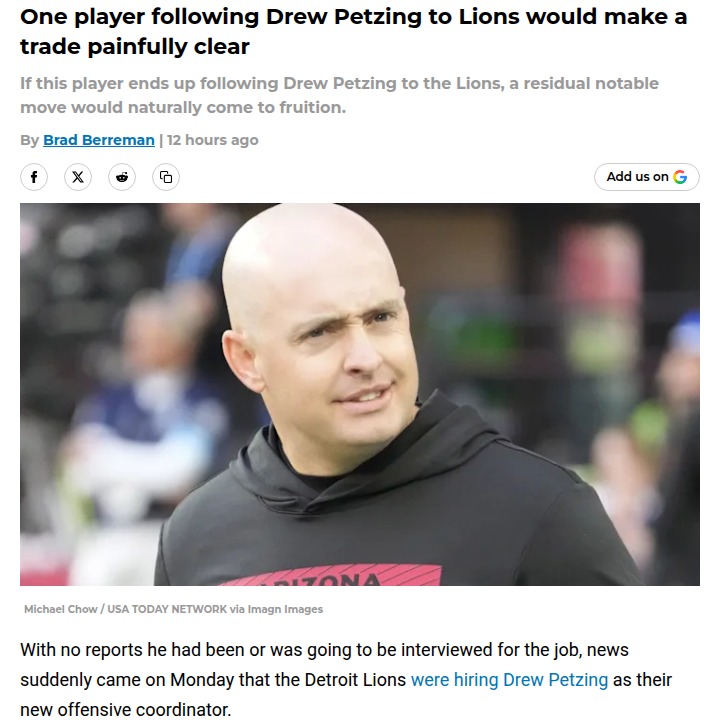
Task: Share the article on X
Action: 78,177
